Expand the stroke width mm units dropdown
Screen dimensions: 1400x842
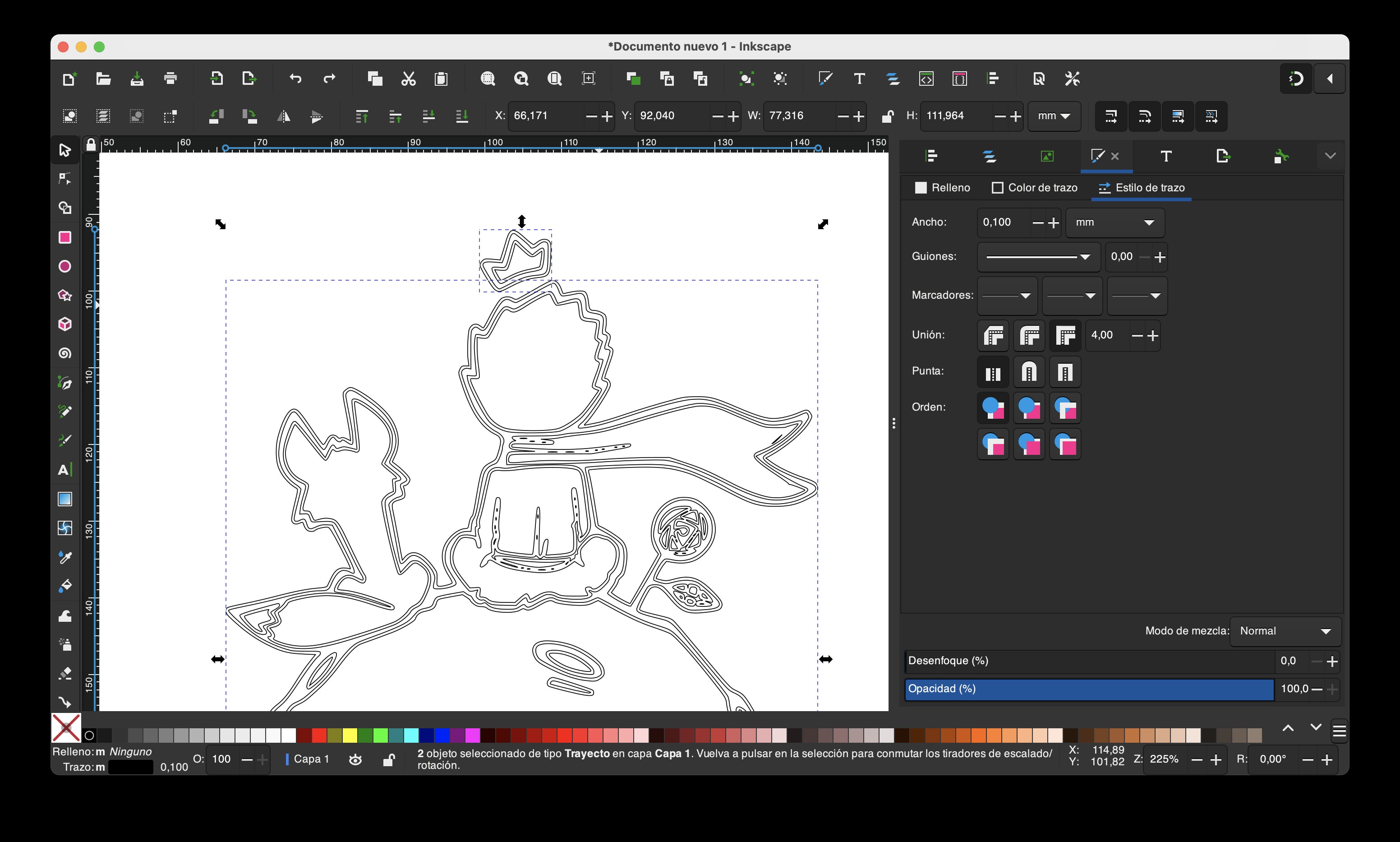(x=1115, y=222)
